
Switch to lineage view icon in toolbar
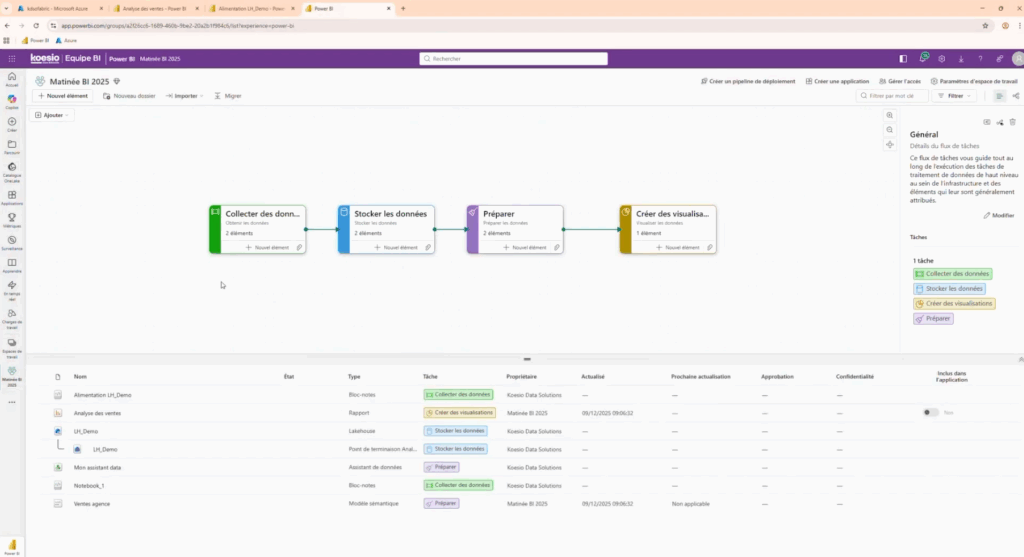1016,96
